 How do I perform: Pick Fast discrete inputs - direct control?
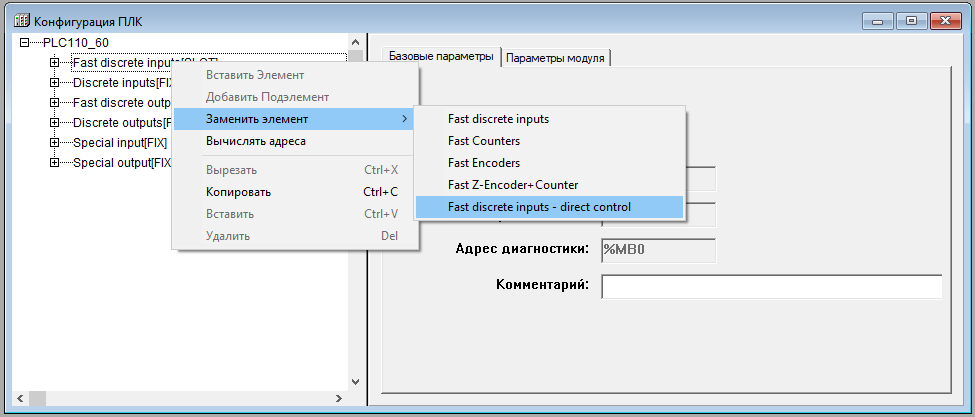tap(540, 207)
